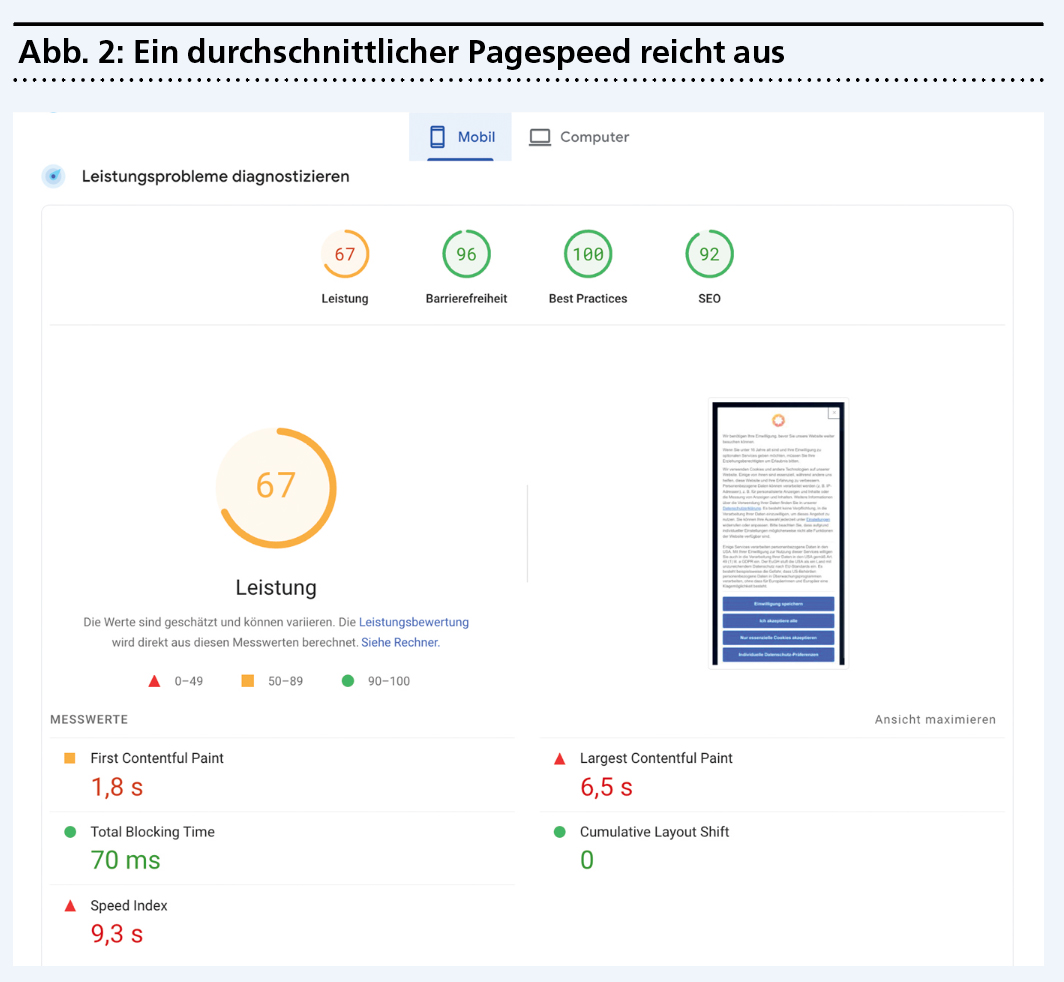Click the green circle next to Total Blocking Time
1064x982 pixels.
(x=70, y=832)
